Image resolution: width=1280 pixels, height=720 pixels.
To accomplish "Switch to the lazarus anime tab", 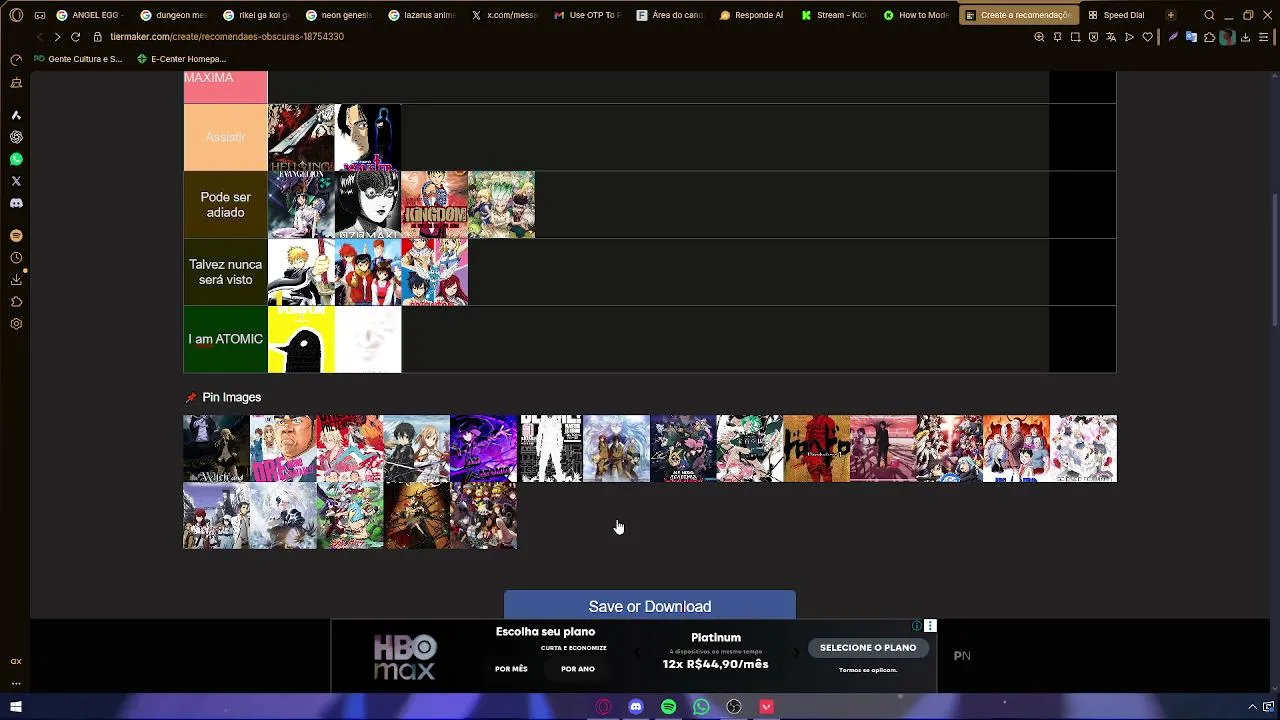I will 422,15.
